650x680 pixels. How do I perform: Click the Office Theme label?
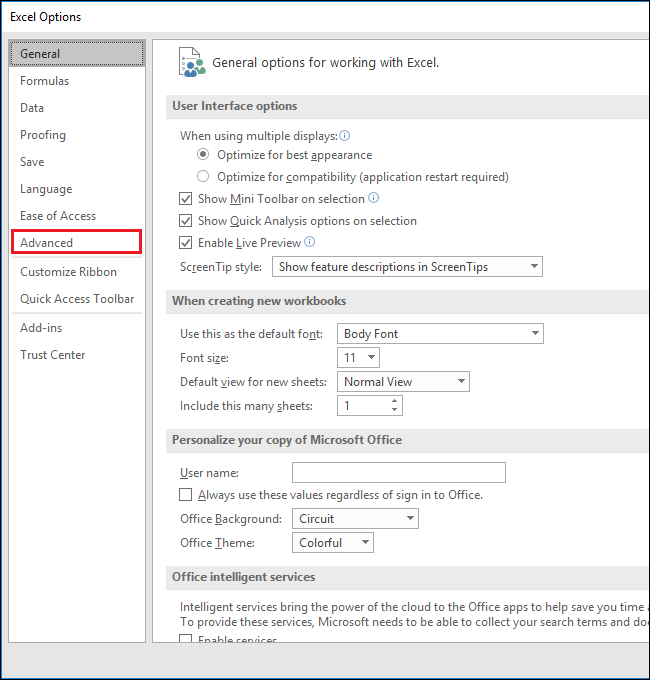pos(217,543)
